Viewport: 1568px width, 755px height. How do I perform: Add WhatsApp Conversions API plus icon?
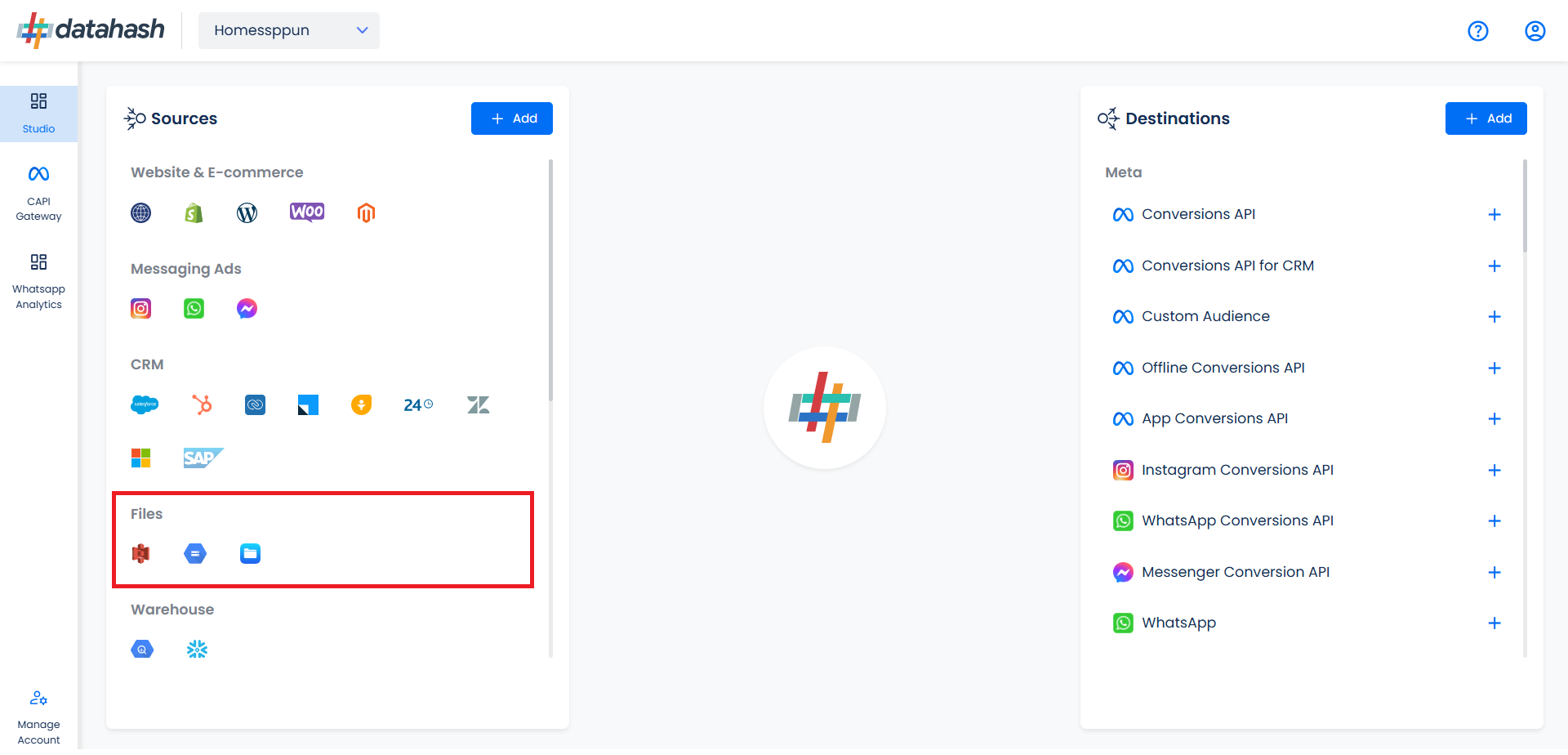pos(1494,521)
